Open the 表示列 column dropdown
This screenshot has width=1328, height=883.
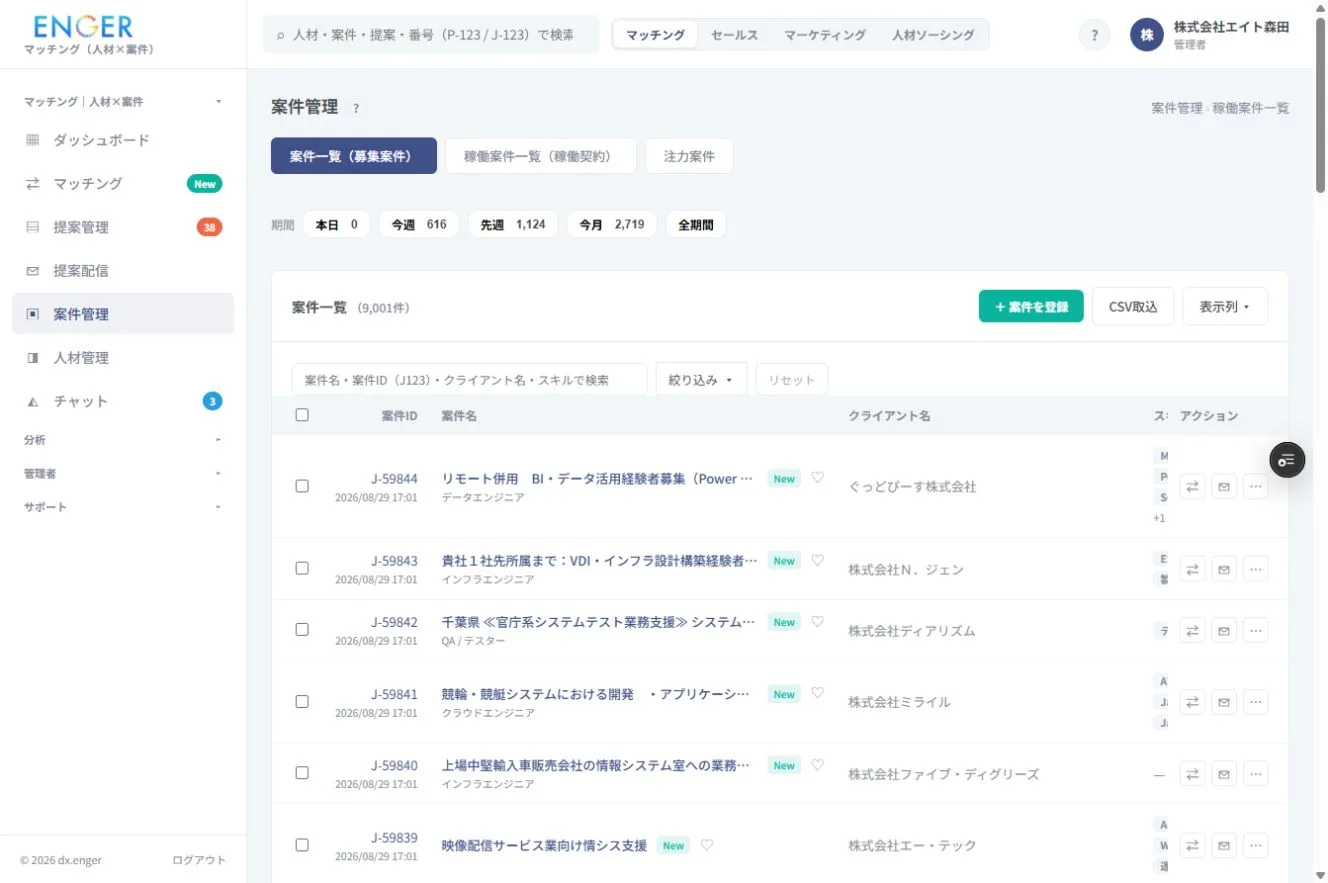coord(1225,307)
